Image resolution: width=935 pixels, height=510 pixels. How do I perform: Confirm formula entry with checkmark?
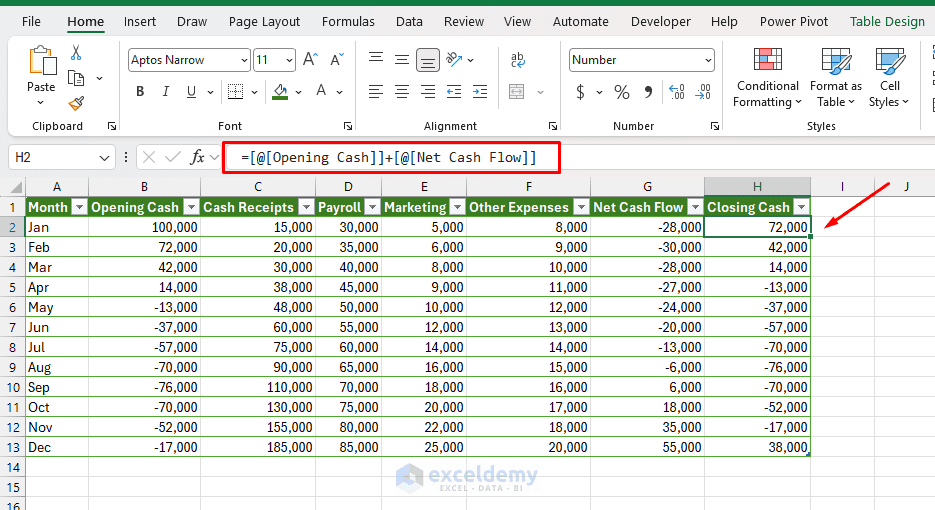point(173,157)
